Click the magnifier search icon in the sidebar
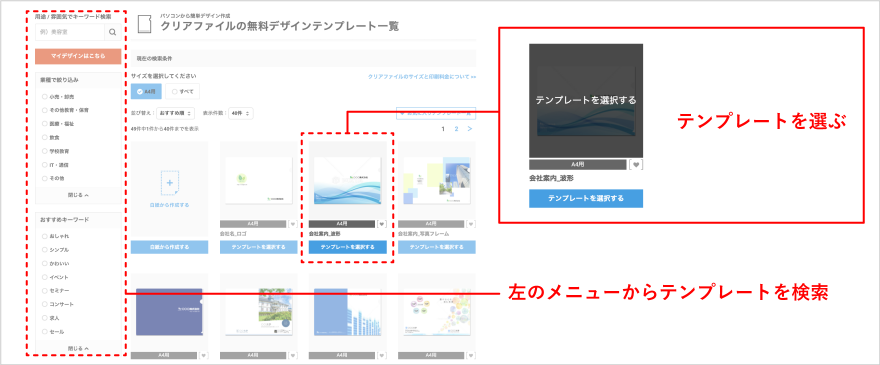Screen dimensions: 880x365 112,33
